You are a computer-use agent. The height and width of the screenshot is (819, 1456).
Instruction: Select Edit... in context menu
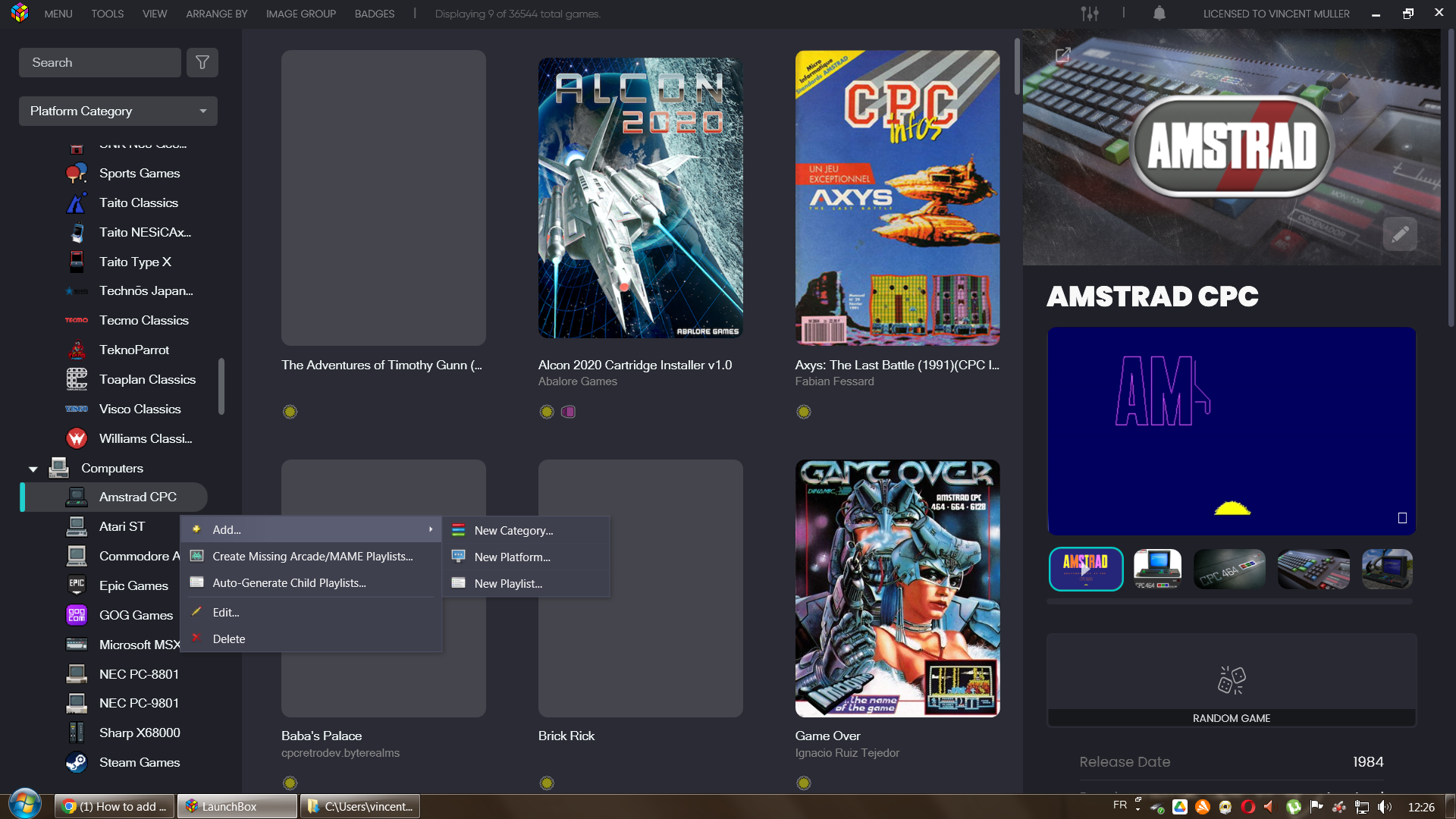(x=311, y=613)
